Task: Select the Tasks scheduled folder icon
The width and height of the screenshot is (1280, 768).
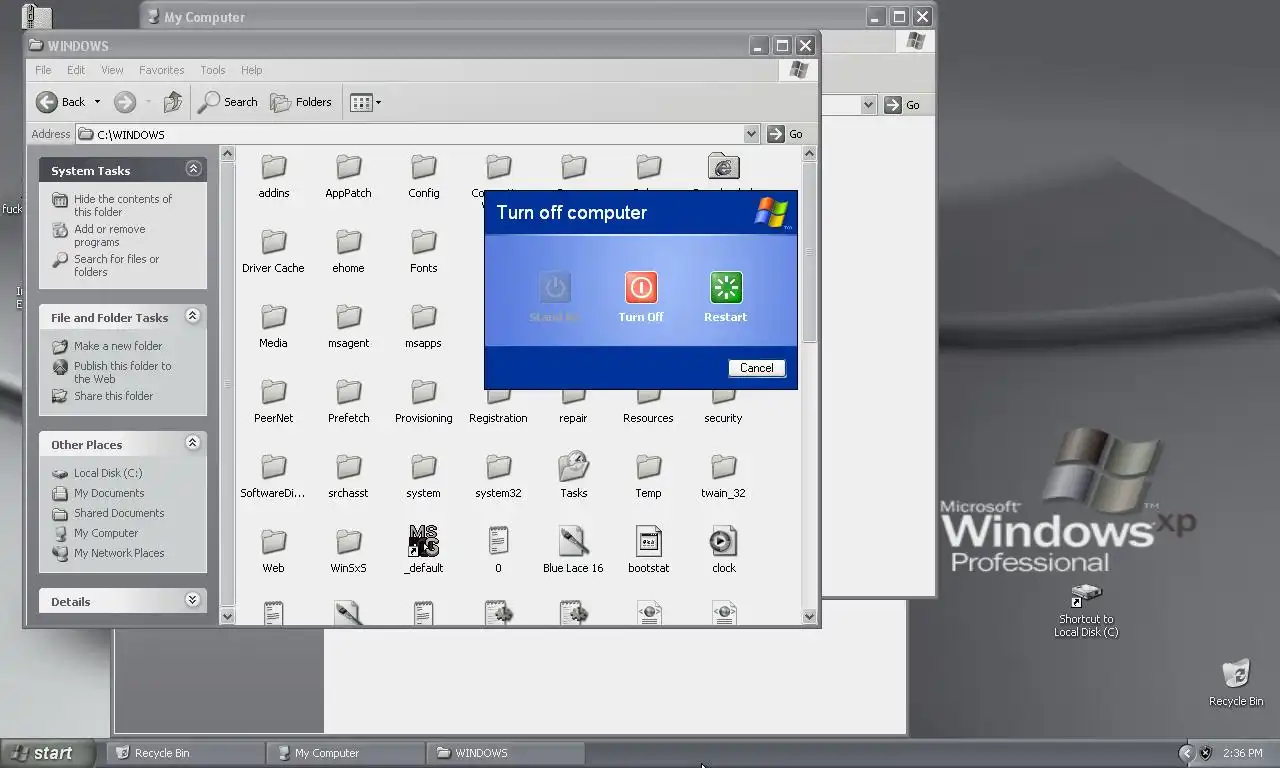Action: (573, 467)
